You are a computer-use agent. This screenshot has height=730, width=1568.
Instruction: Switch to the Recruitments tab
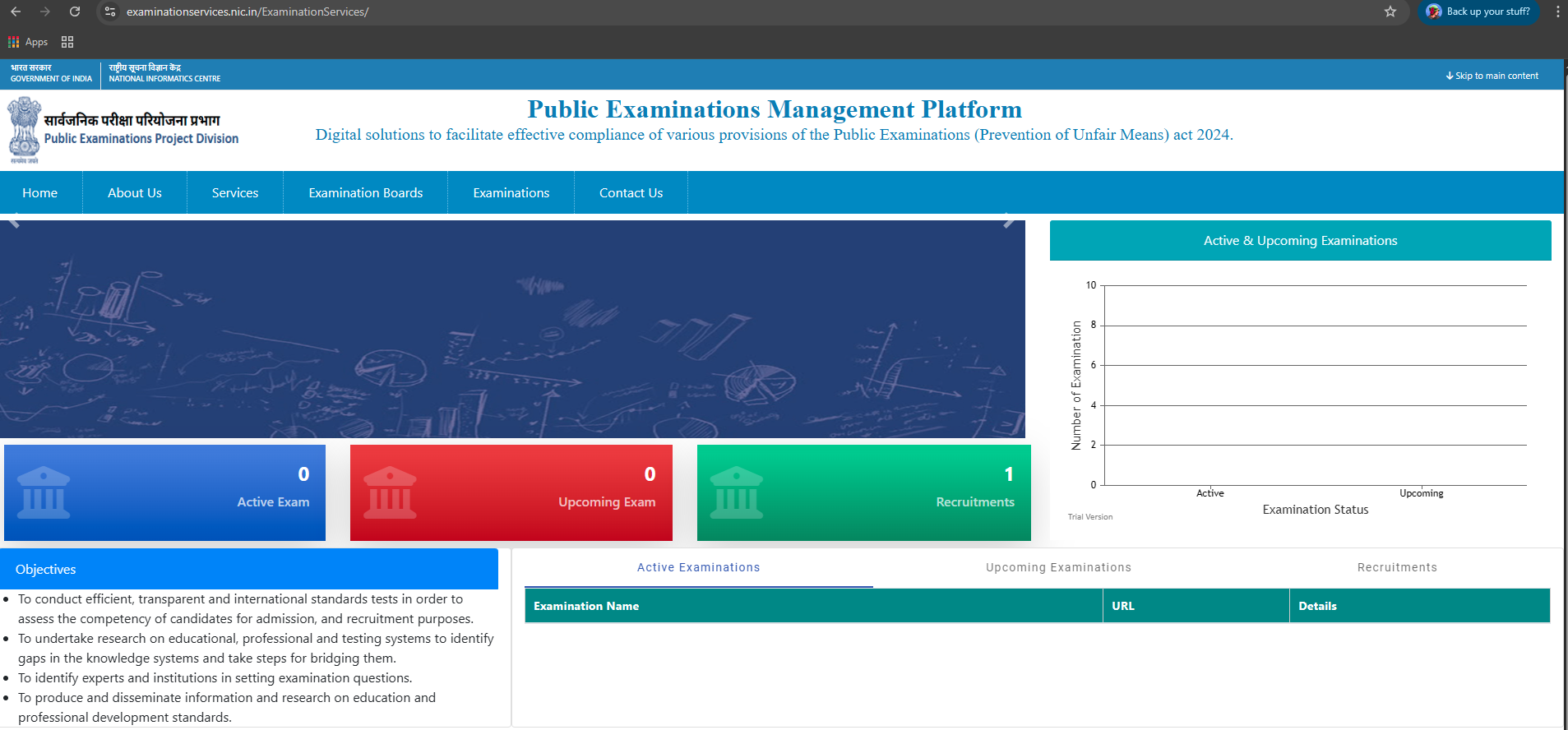[x=1396, y=567]
